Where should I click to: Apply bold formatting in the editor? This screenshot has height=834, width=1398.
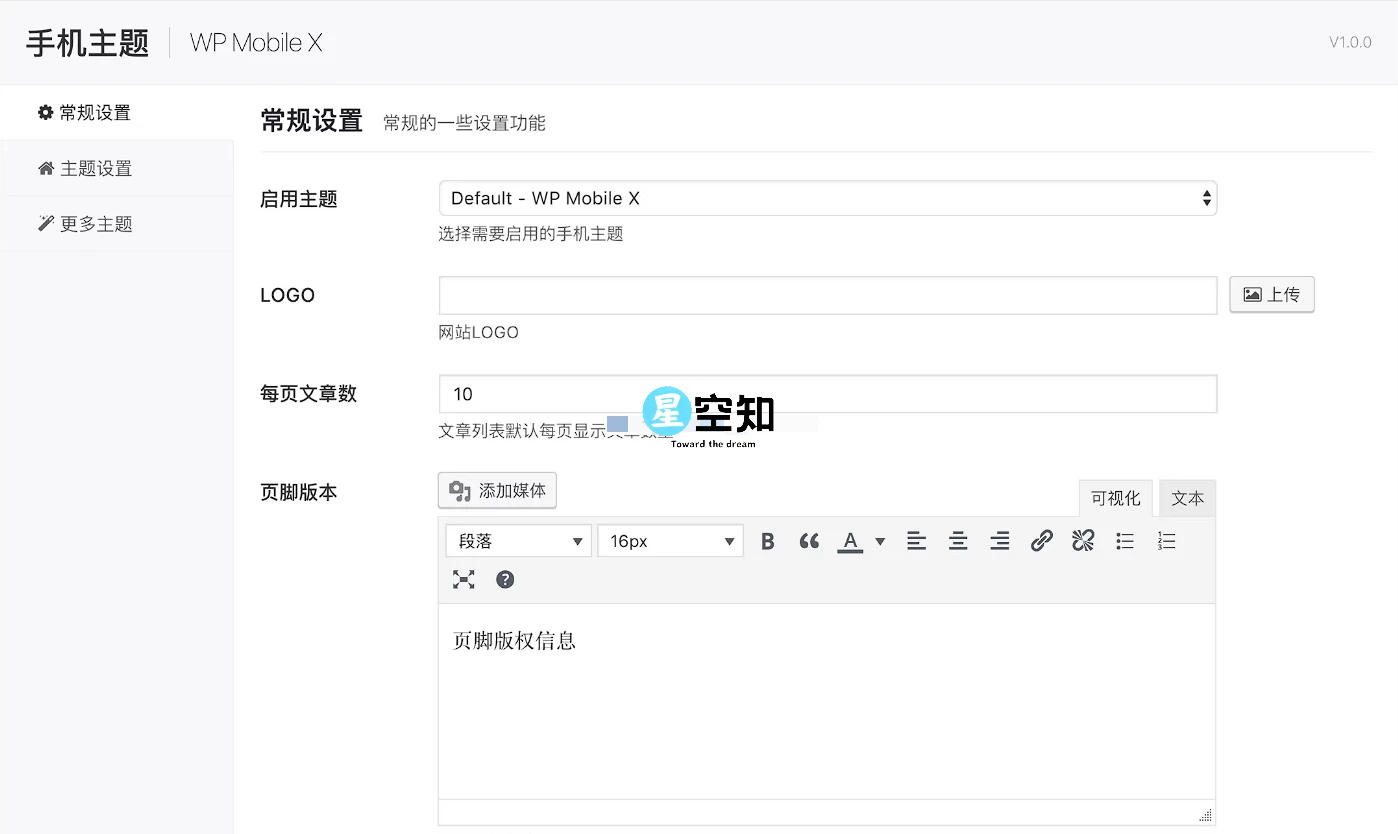click(767, 540)
